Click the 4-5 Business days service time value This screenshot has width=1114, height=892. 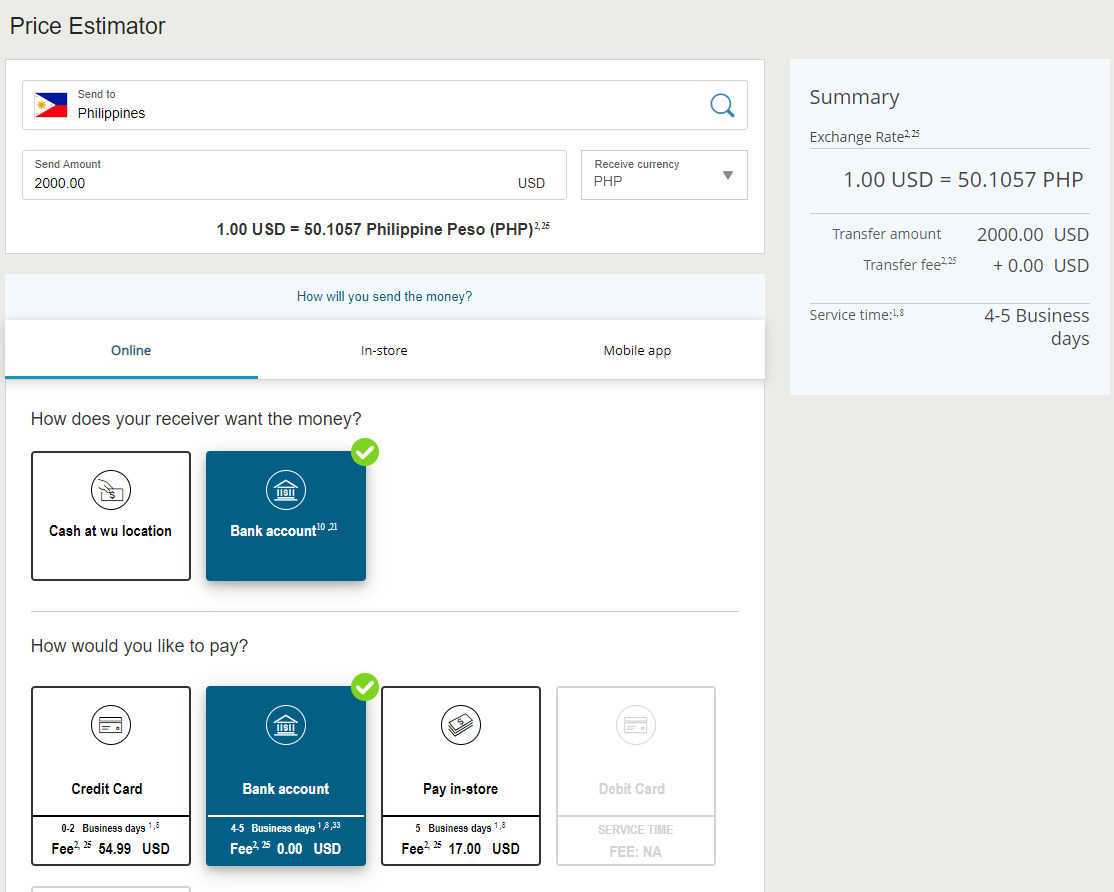1037,327
